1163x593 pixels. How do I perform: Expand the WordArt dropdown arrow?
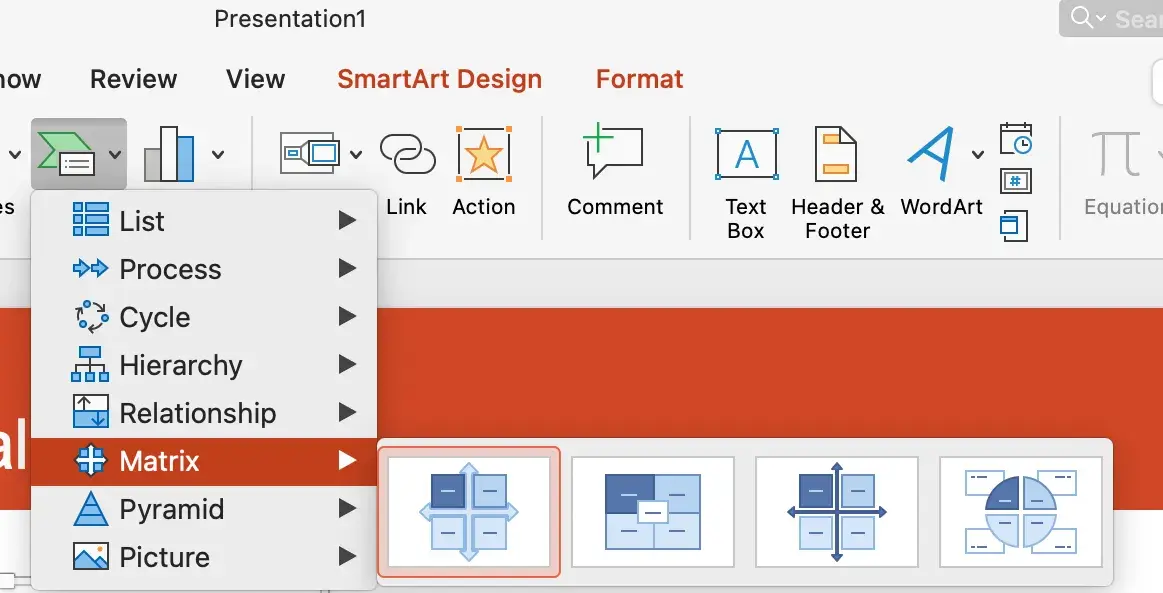point(978,155)
